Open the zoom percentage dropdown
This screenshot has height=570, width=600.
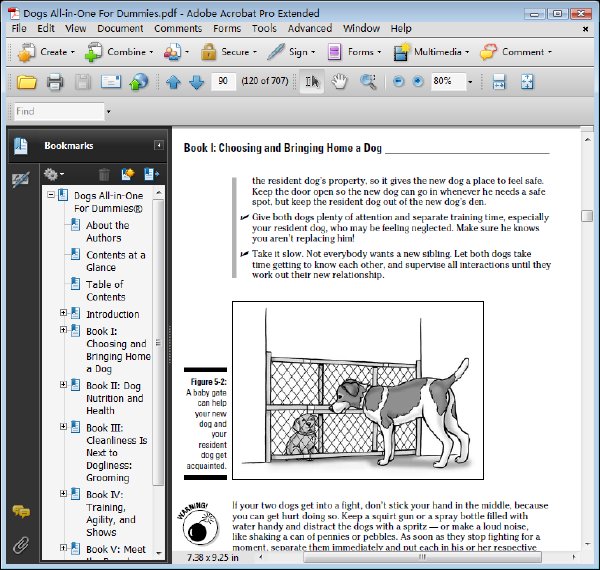470,81
